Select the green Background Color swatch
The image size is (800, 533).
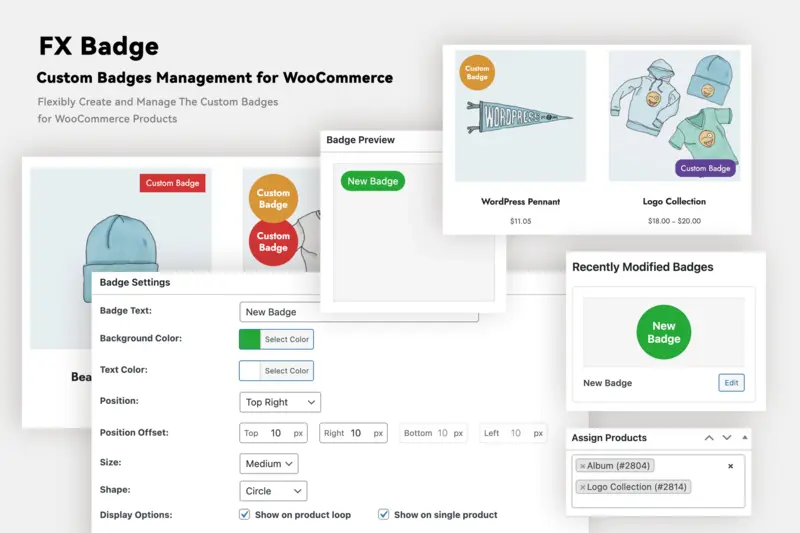click(250, 339)
